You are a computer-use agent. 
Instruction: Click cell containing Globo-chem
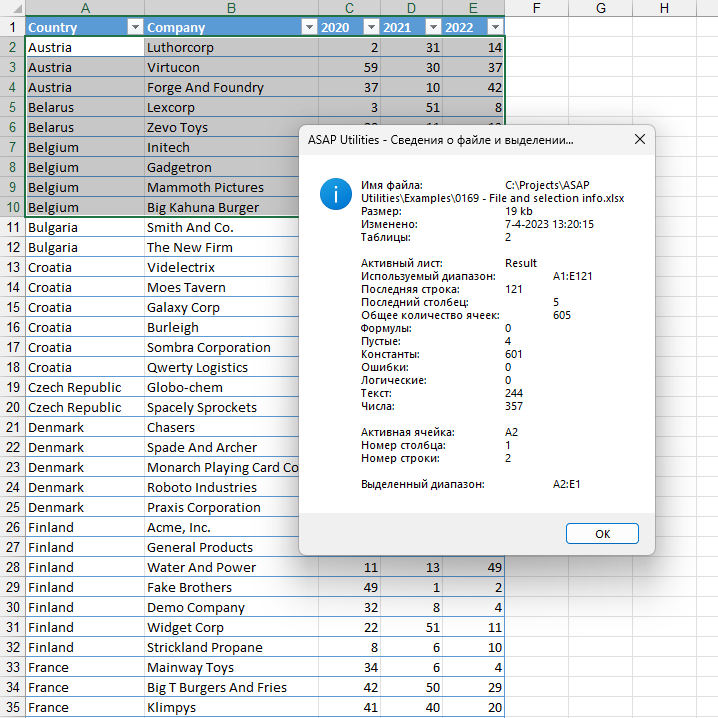point(222,387)
